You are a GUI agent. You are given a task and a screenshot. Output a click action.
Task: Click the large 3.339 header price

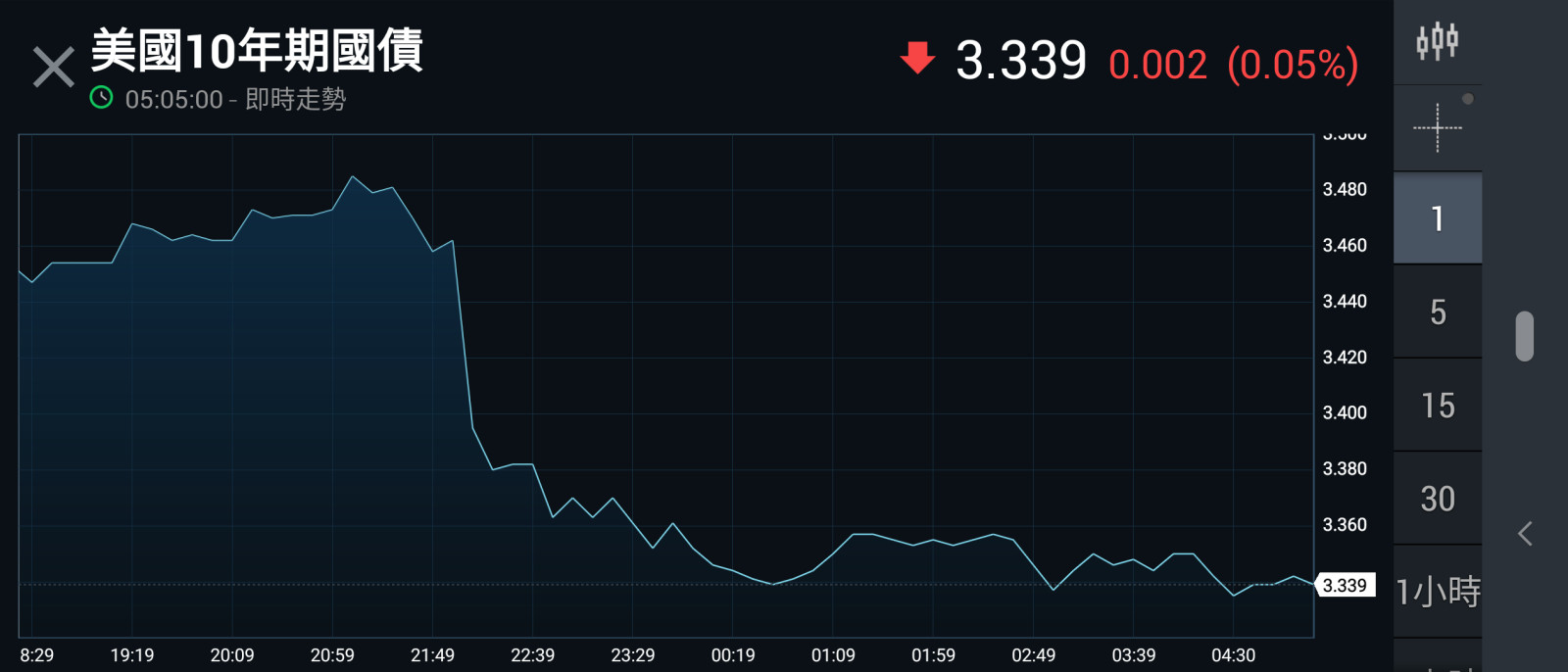1021,61
